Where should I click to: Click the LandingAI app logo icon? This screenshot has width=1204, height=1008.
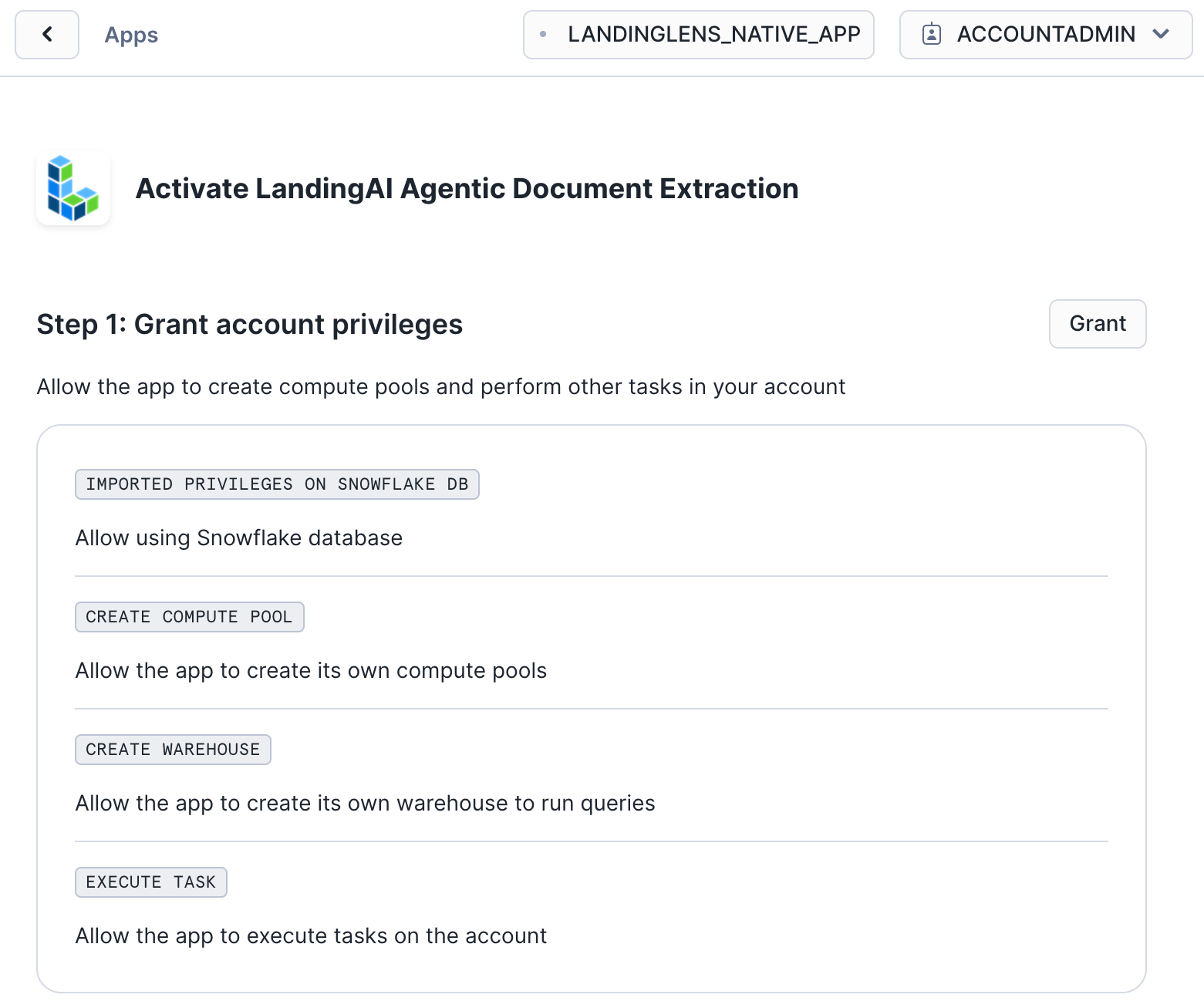[x=73, y=188]
